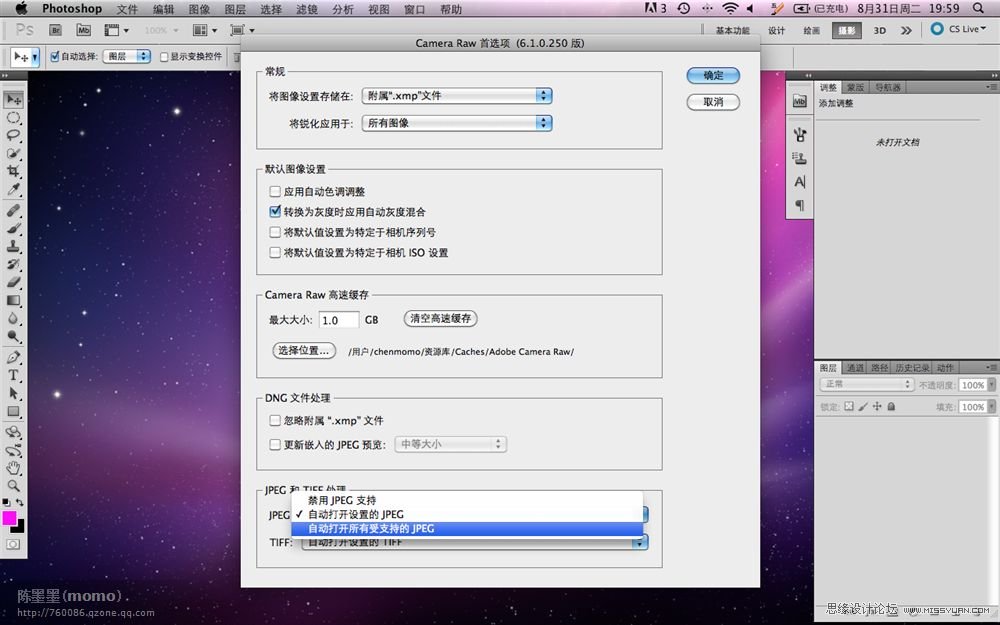The image size is (1000, 625).
Task: Select the Blur tool
Action: [x=13, y=318]
